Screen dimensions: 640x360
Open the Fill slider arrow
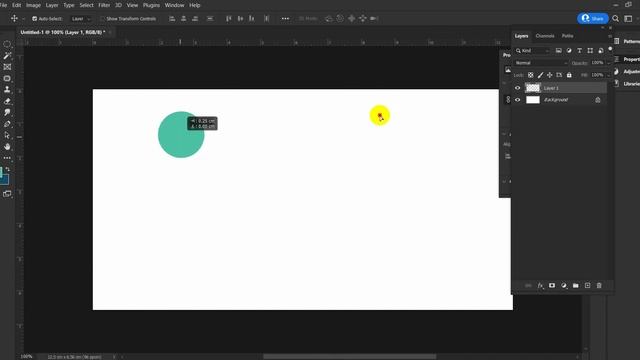[609, 75]
